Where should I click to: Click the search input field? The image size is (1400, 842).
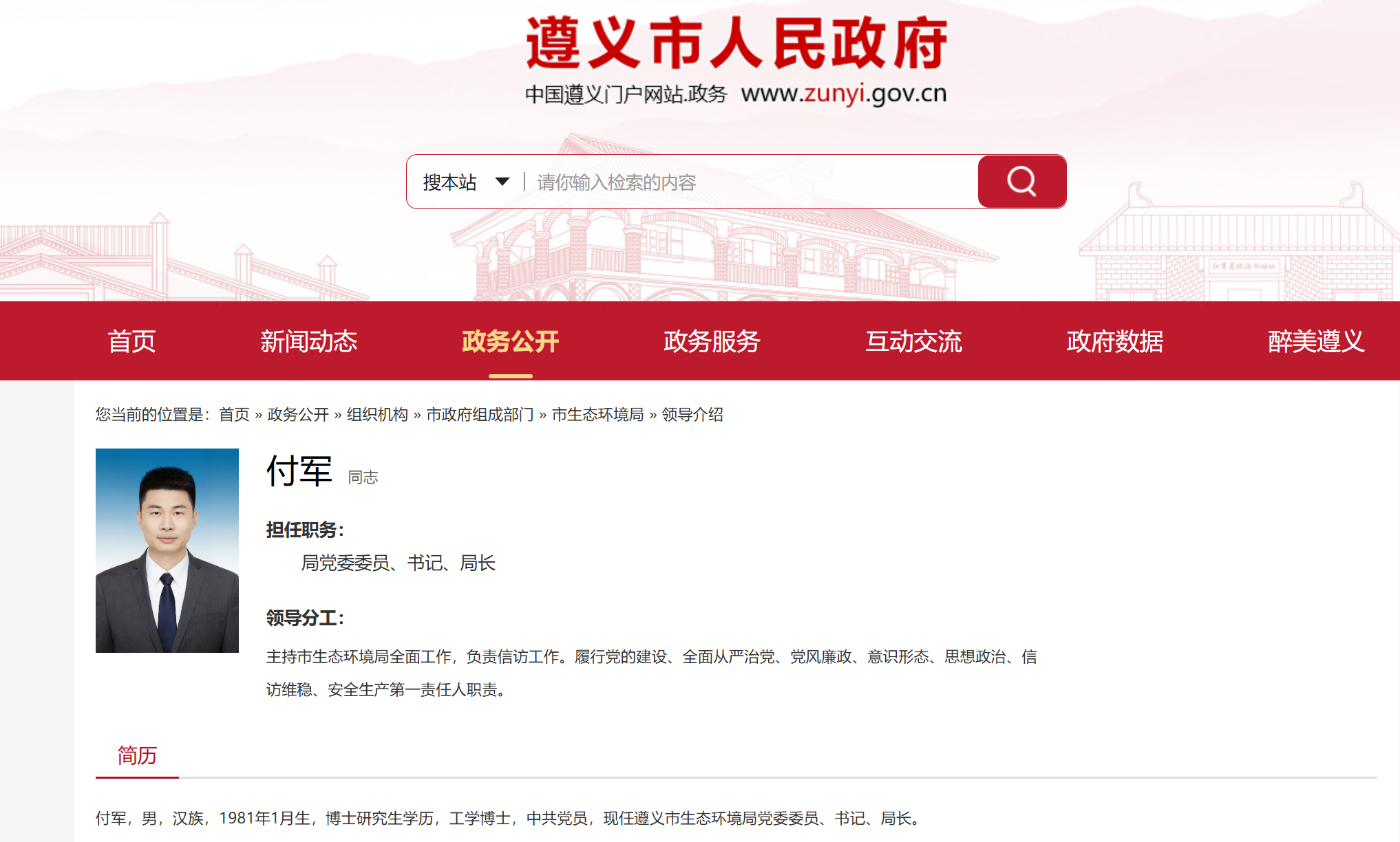750,182
